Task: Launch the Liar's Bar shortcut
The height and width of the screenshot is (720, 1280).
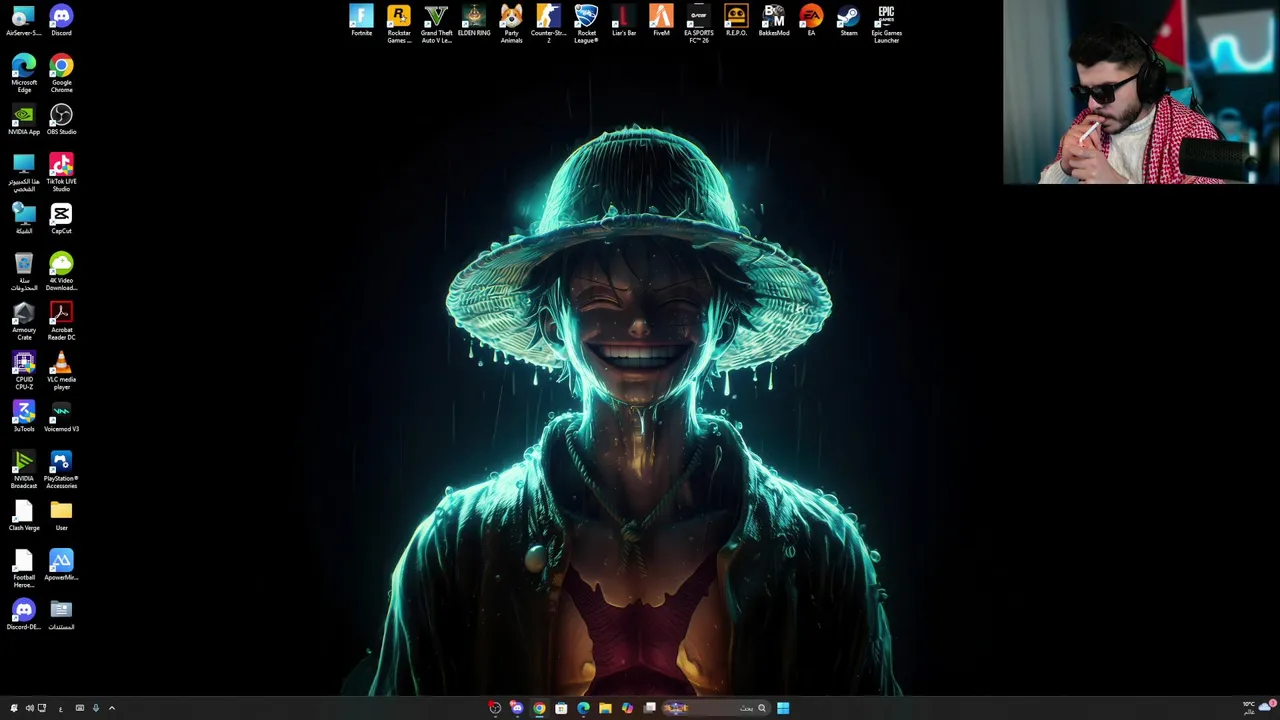Action: pos(624,21)
